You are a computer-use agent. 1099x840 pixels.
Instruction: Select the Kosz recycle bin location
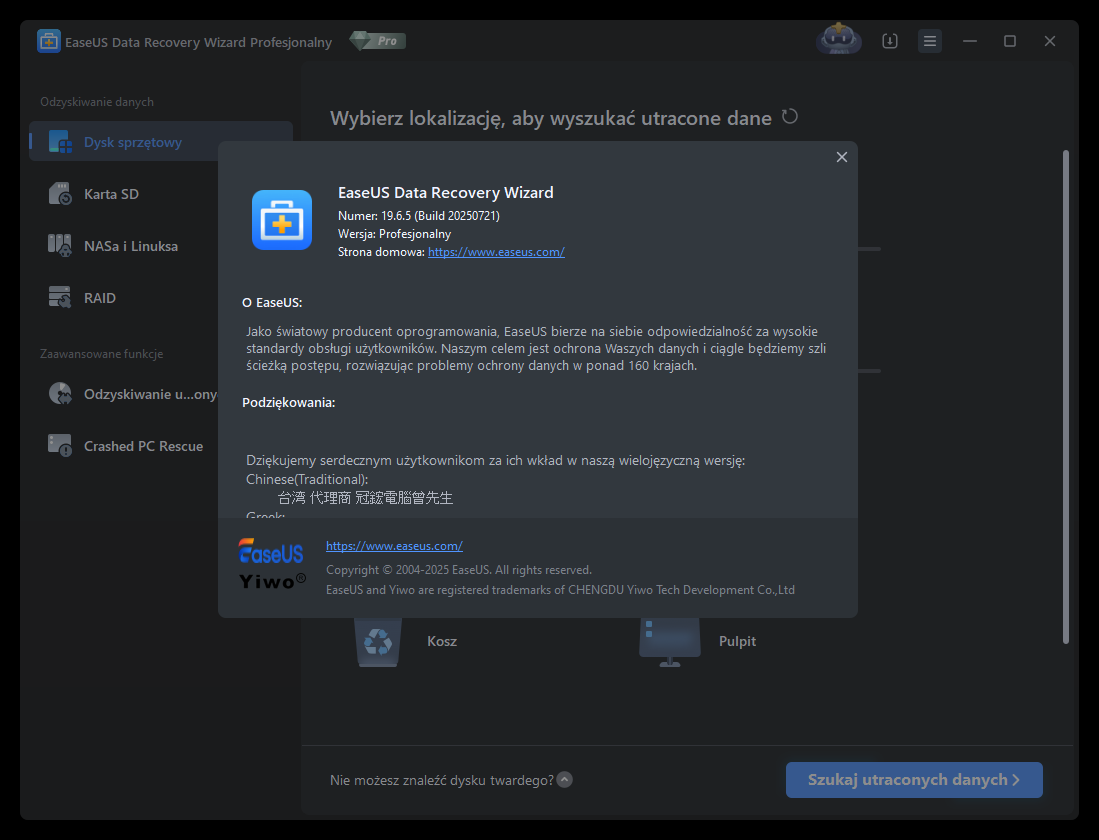(407, 641)
